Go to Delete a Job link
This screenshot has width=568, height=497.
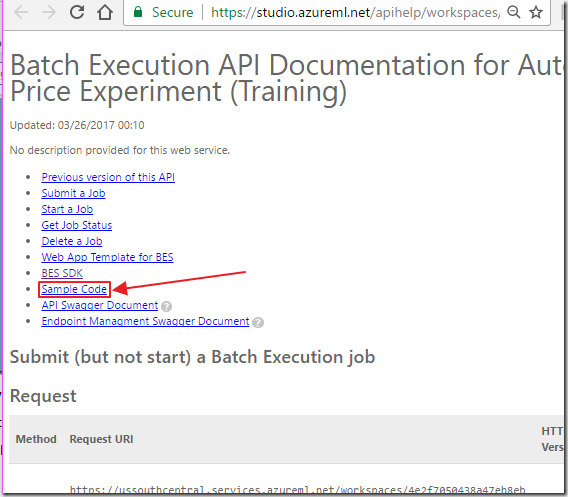click(x=72, y=241)
